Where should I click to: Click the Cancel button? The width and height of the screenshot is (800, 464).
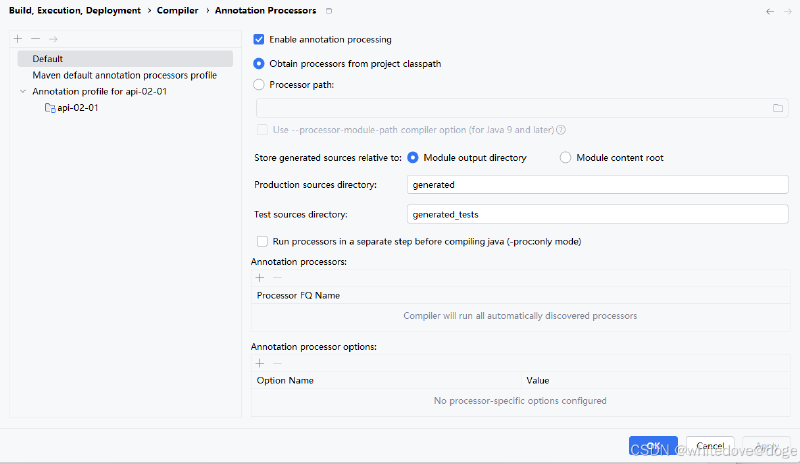(x=710, y=446)
